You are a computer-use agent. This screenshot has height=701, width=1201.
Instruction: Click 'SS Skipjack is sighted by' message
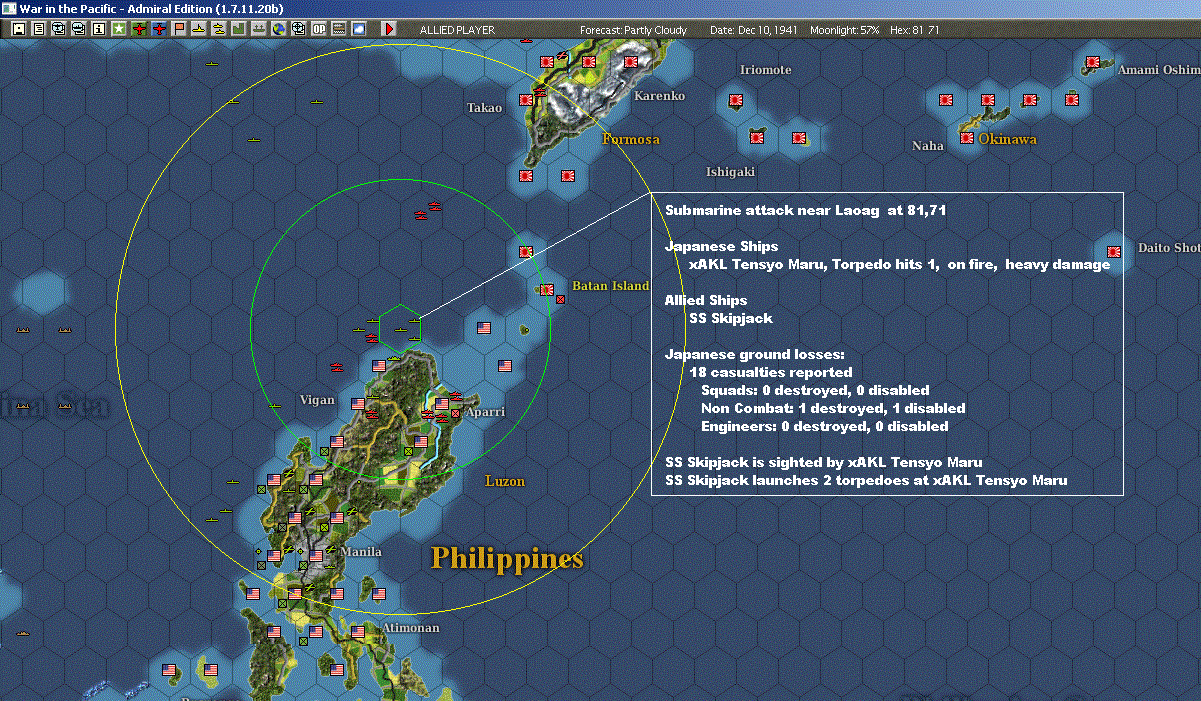coord(824,462)
